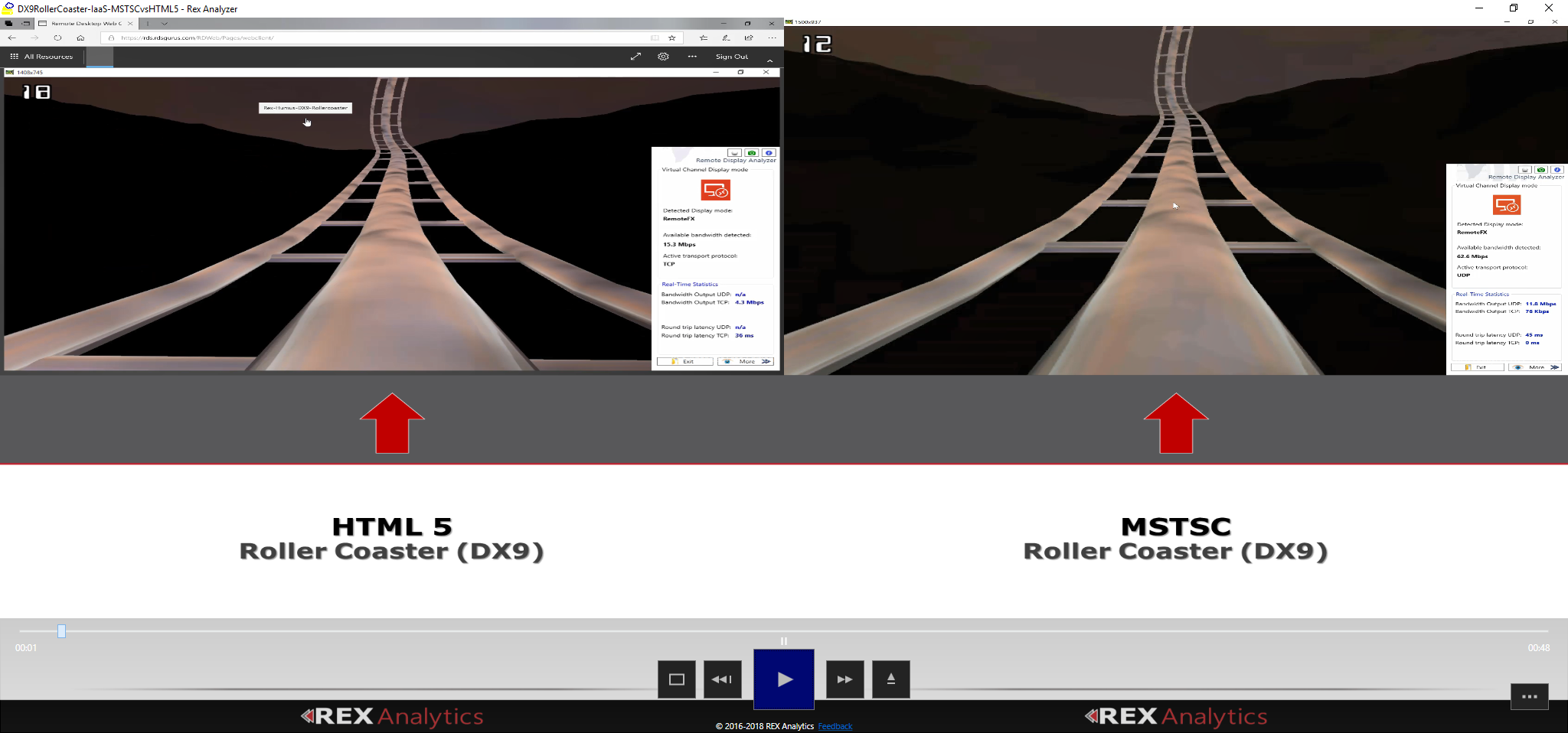Click Sign Out in the web client

point(732,57)
